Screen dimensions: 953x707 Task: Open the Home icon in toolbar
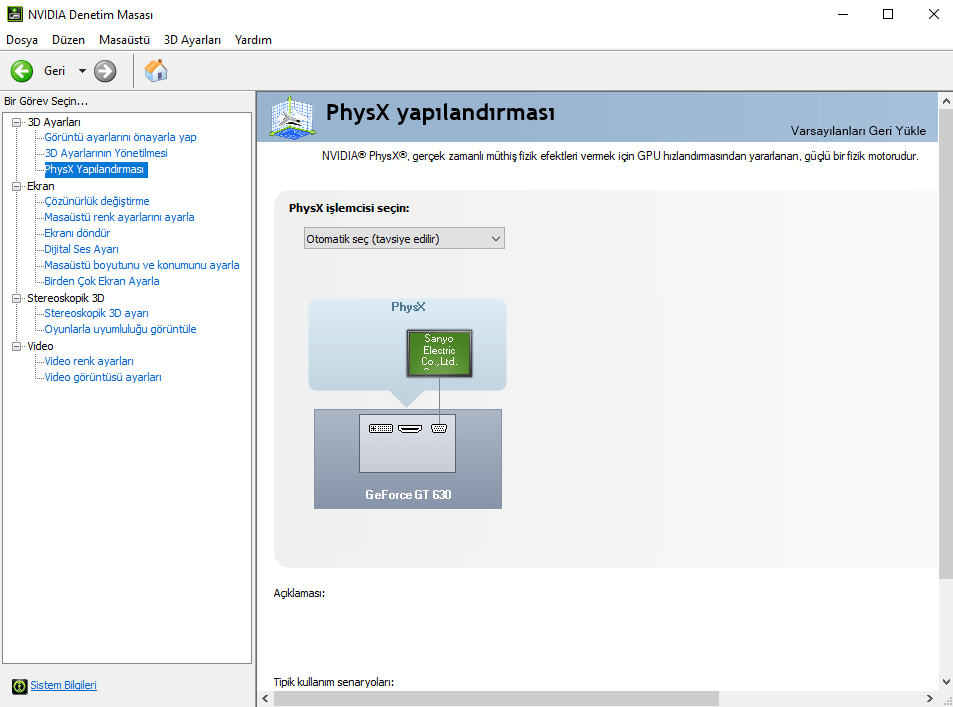[x=156, y=71]
